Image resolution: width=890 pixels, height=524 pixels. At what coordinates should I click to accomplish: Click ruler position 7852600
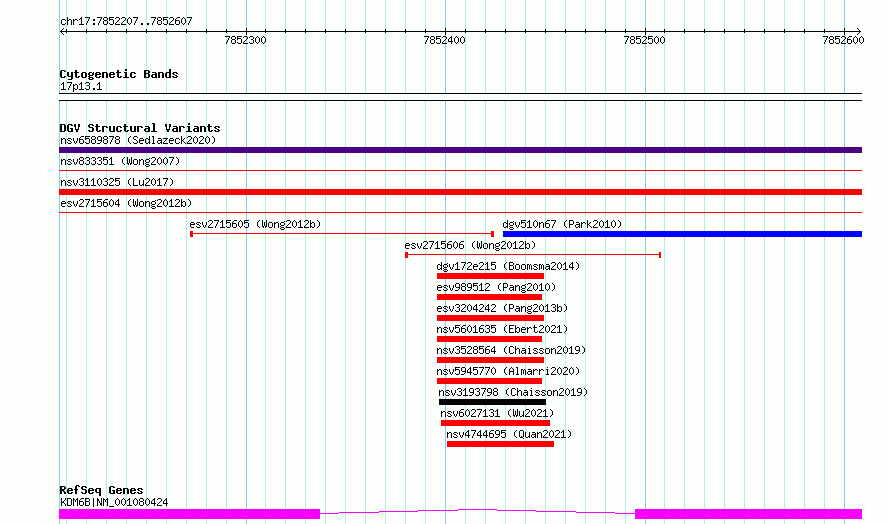coord(843,40)
